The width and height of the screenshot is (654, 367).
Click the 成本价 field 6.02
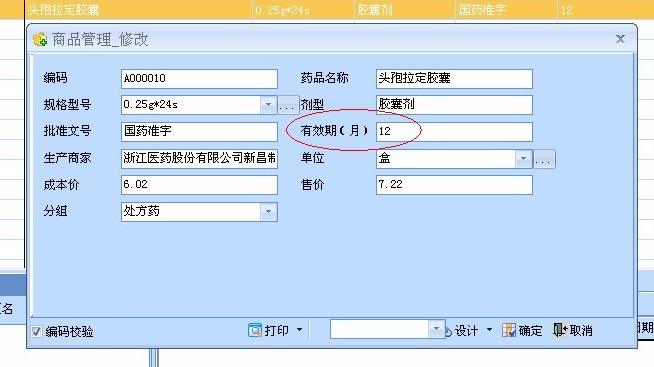coord(199,185)
